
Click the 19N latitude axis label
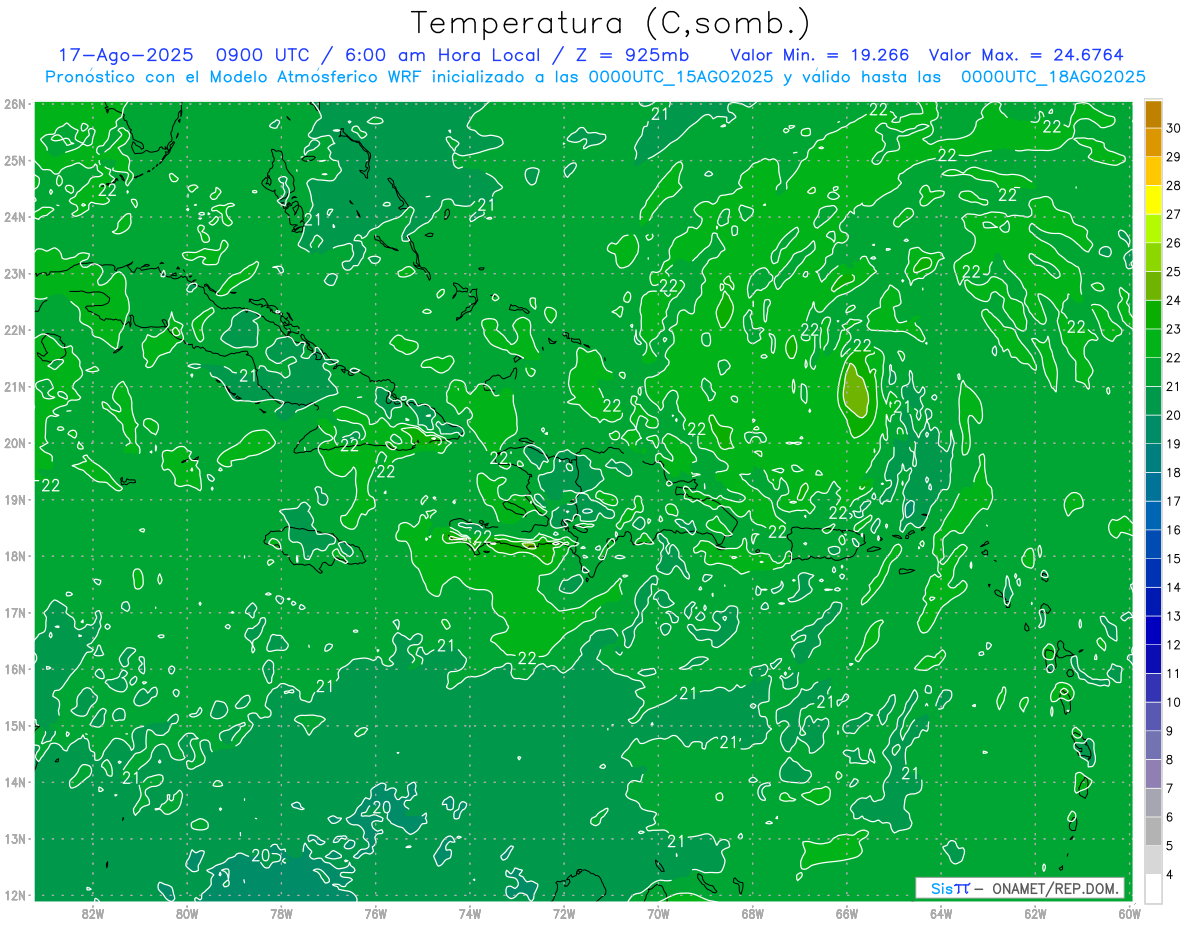click(x=15, y=499)
